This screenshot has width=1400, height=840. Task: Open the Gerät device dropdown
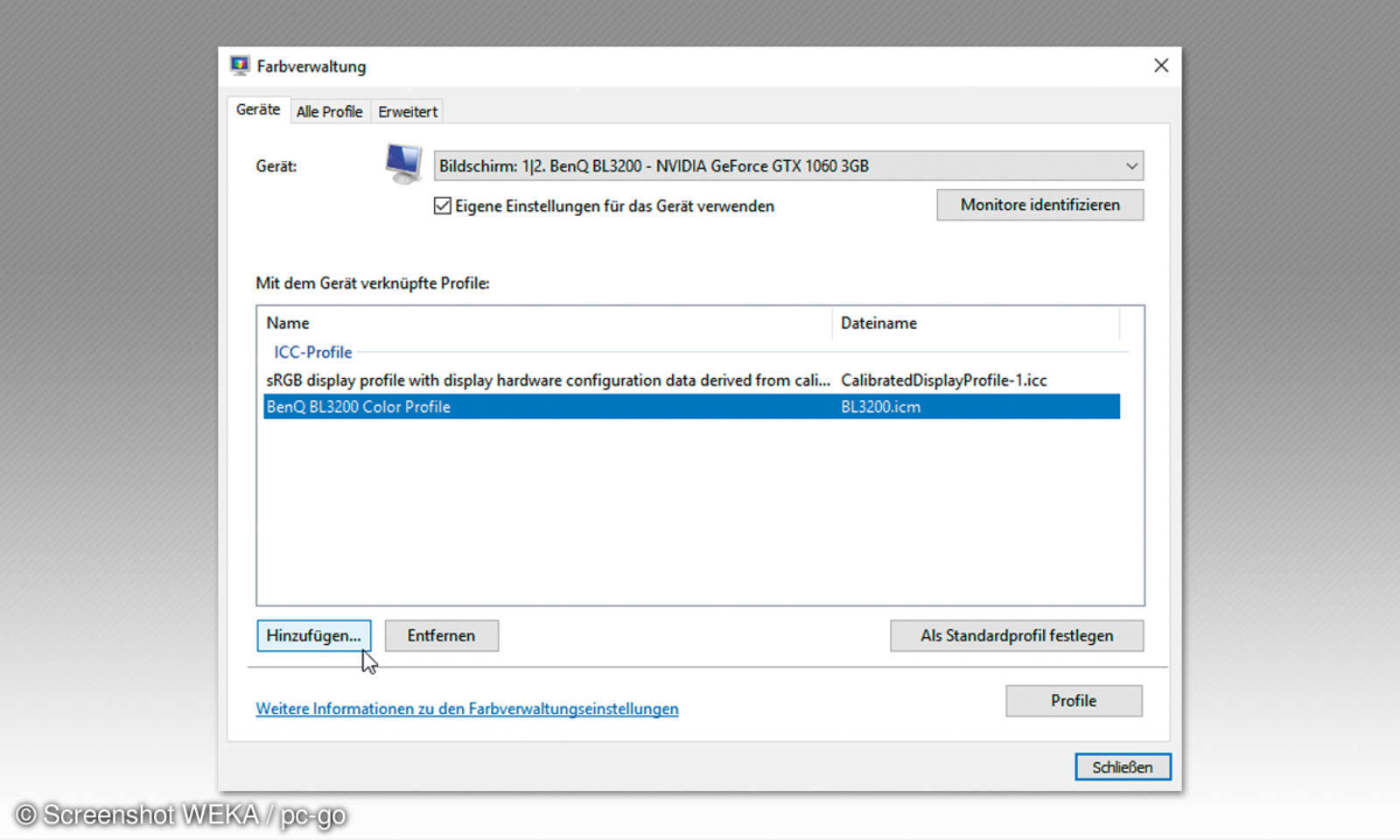click(x=787, y=165)
